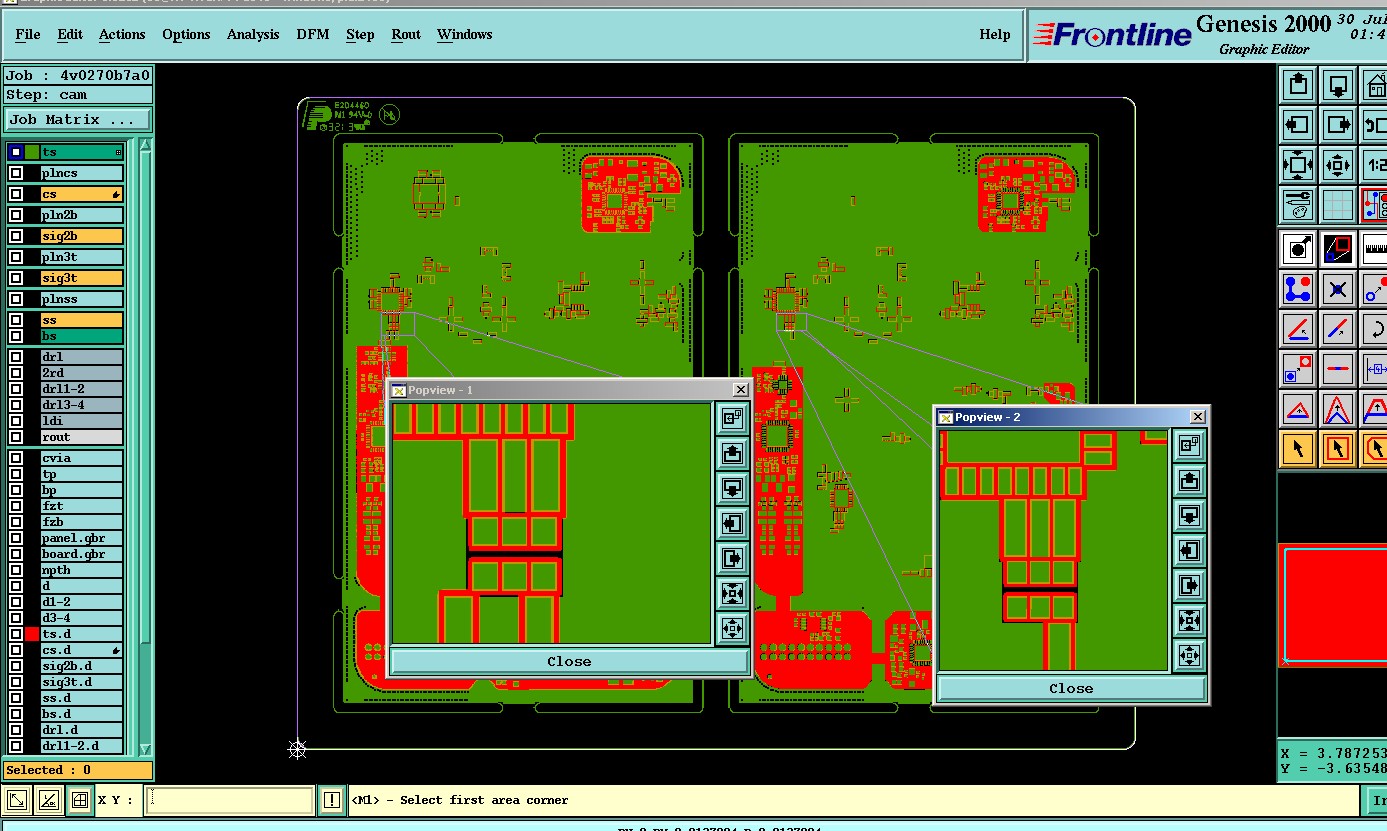Select the horizontal red-blue line tool
This screenshot has width=1387, height=831.
[x=1338, y=369]
